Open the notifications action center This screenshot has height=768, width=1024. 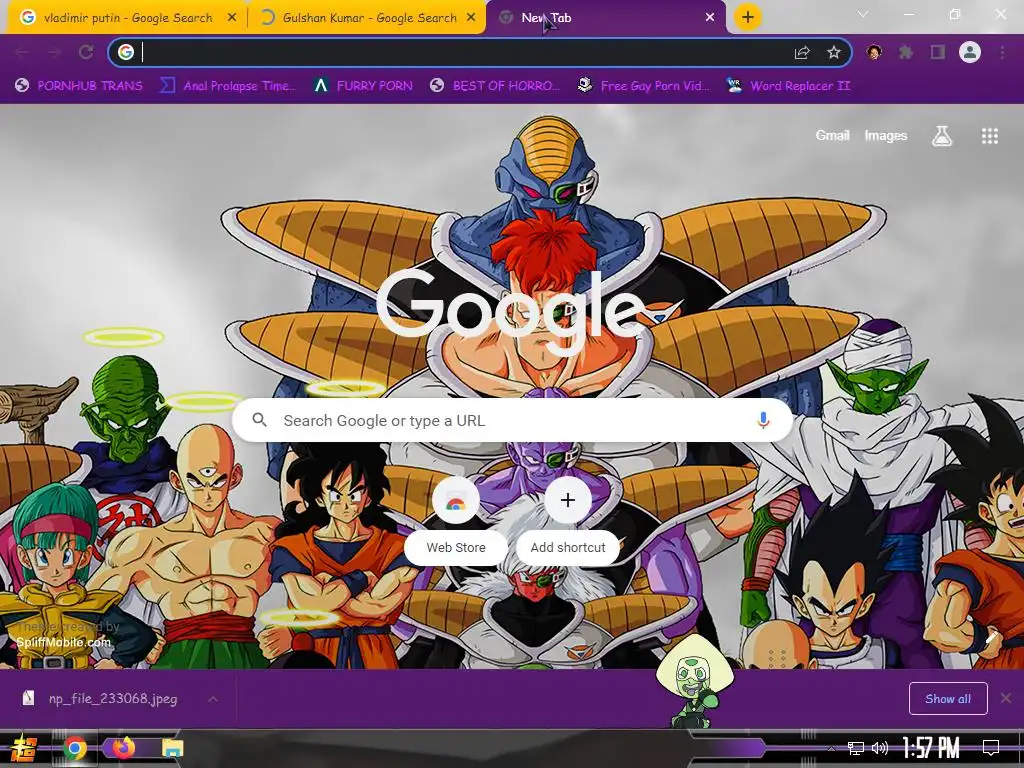[991, 748]
